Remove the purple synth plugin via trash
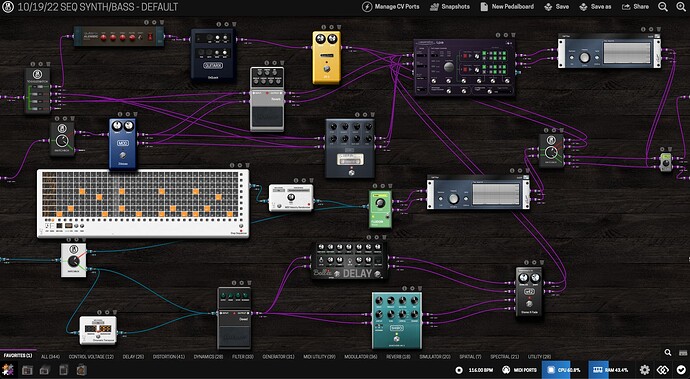Image resolution: width=690 pixels, height=379 pixels. (513, 35)
